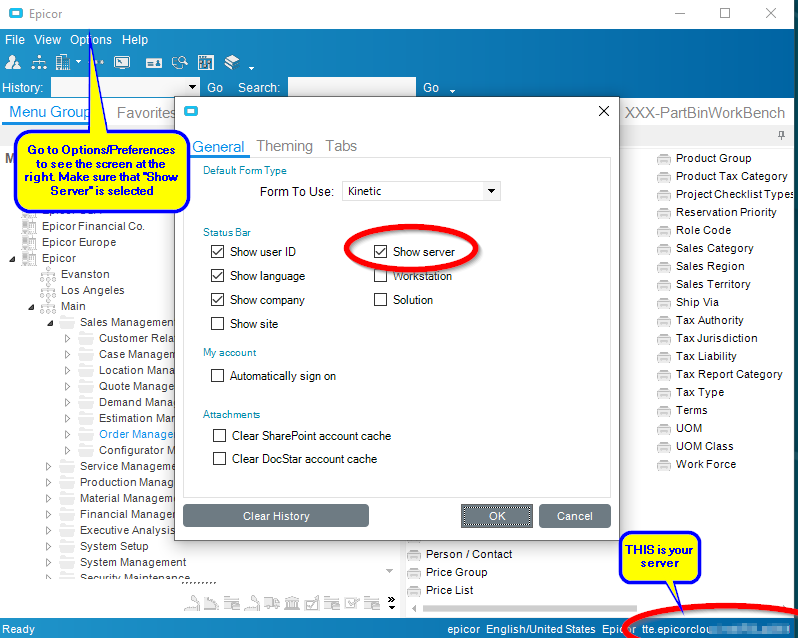Check Automatically sign on

click(x=217, y=375)
